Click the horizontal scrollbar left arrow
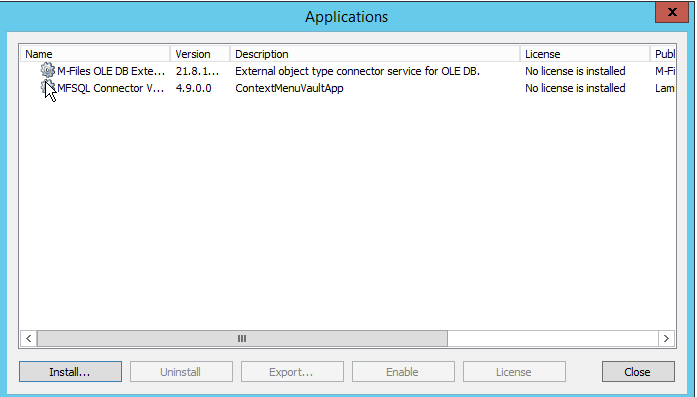The height and width of the screenshot is (397, 697). 28,338
